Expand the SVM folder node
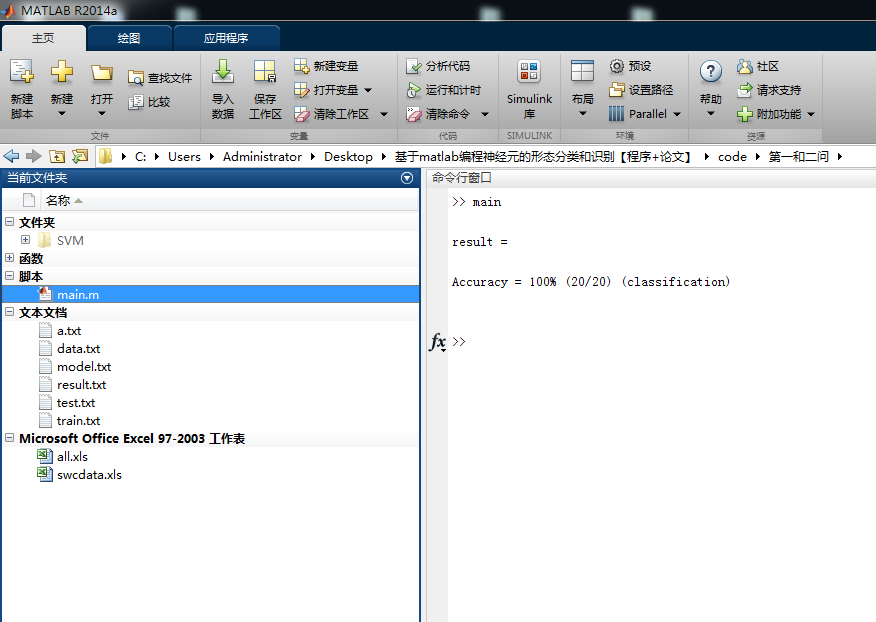The height and width of the screenshot is (622, 876). click(x=26, y=240)
